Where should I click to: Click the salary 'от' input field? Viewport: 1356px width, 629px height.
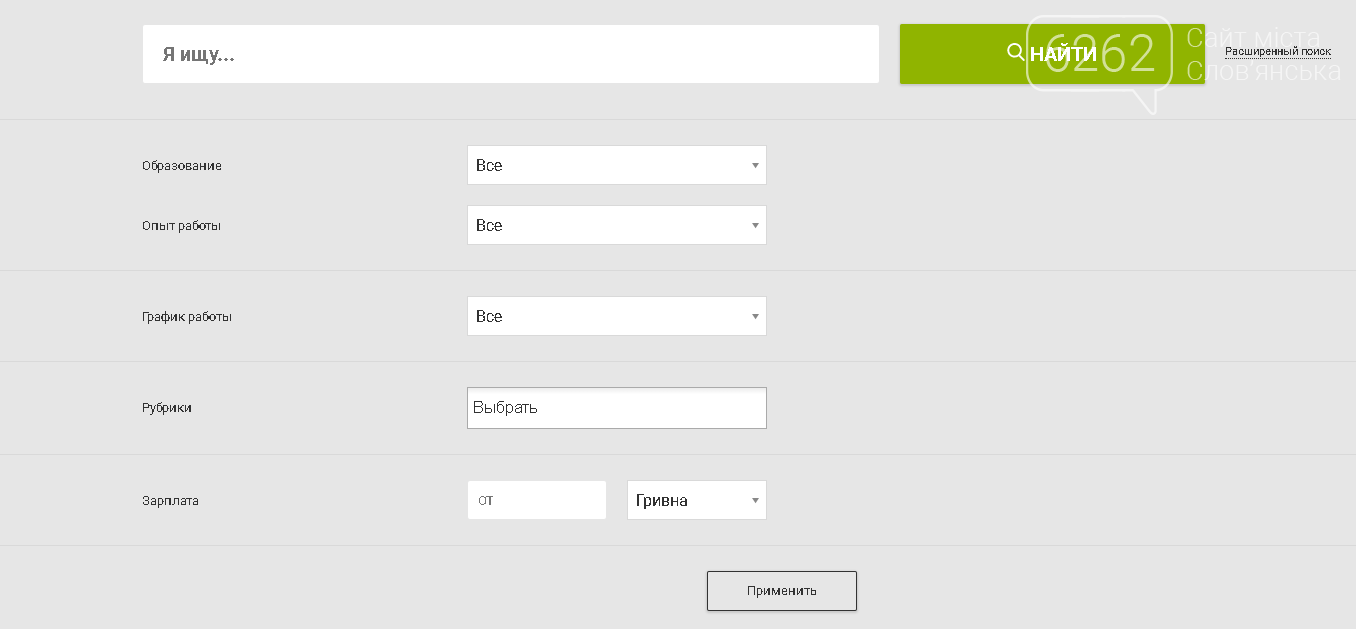(537, 500)
